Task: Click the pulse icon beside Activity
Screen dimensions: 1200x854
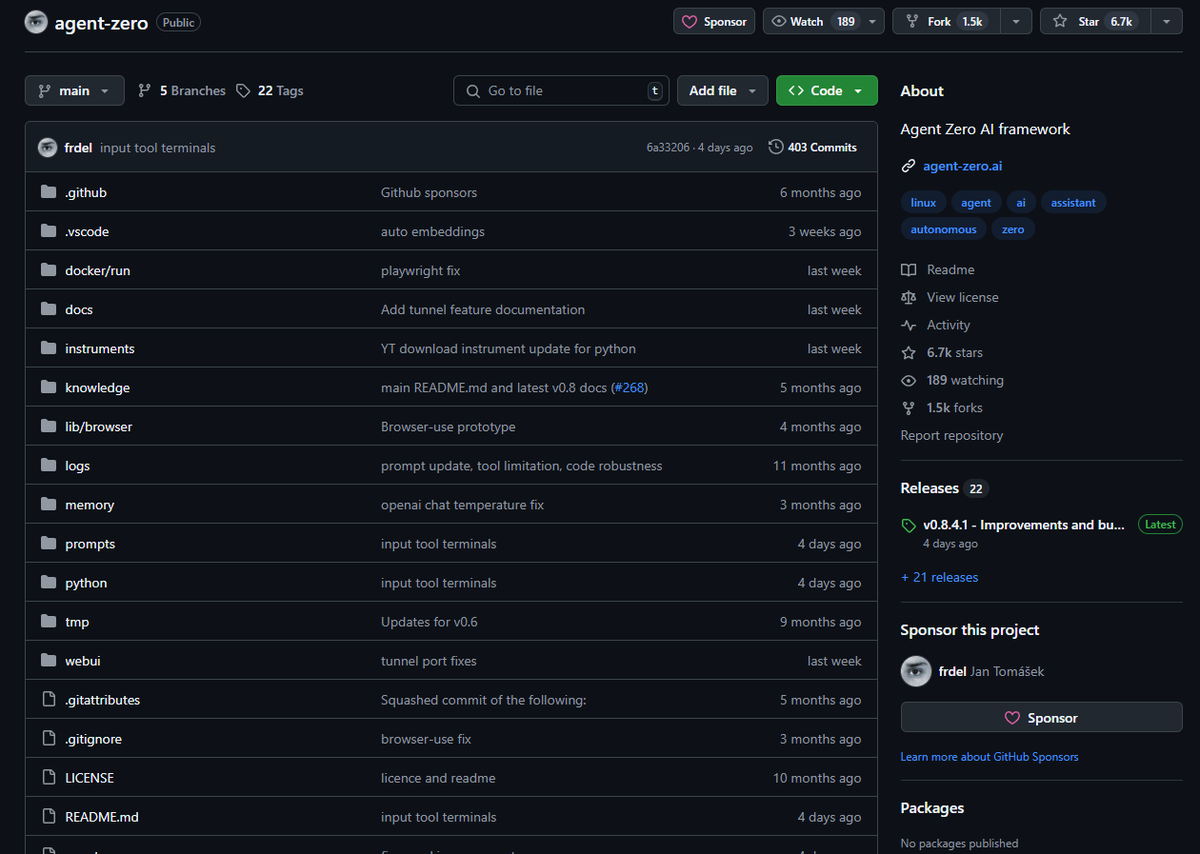Action: coord(908,325)
